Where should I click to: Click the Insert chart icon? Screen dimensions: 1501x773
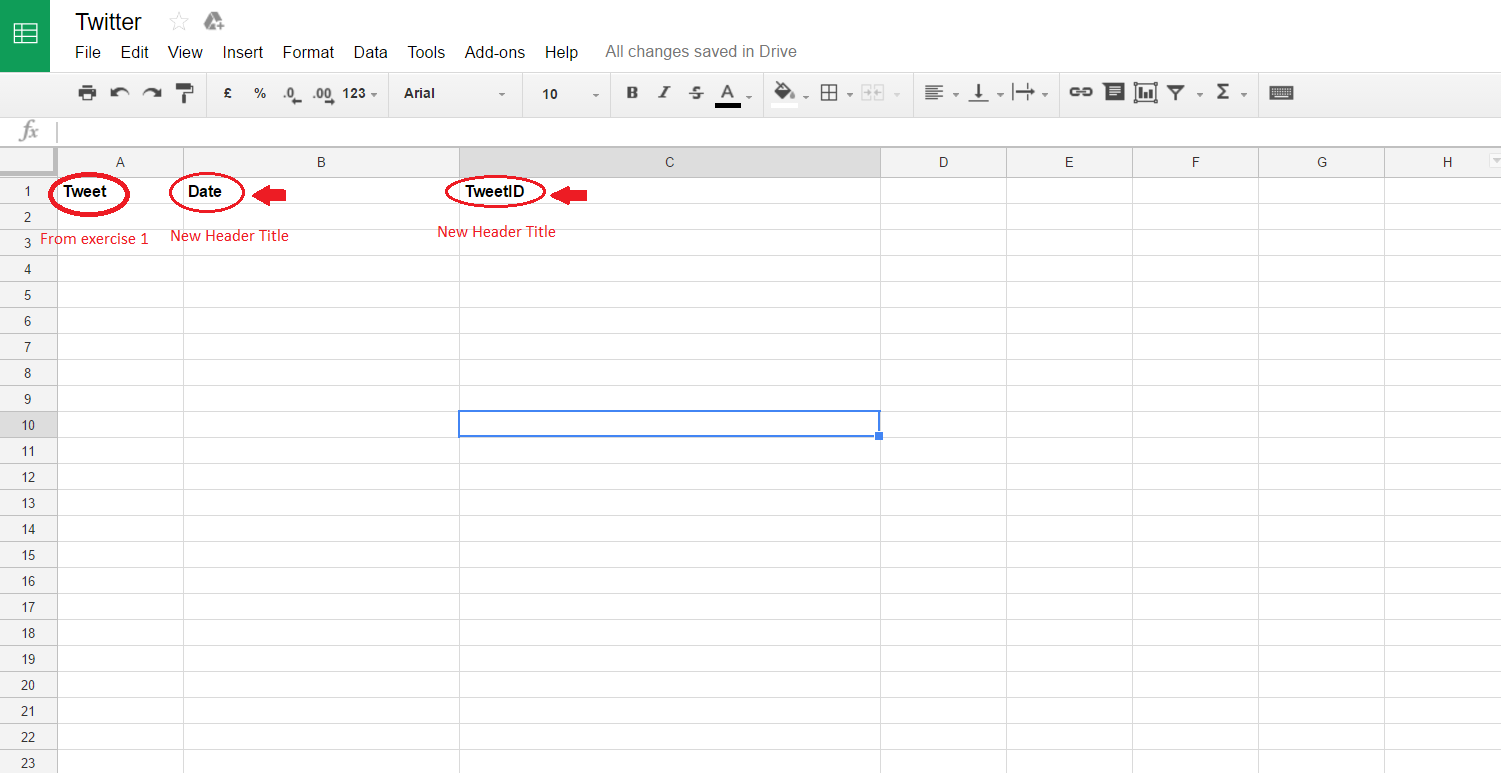pyautogui.click(x=1146, y=93)
